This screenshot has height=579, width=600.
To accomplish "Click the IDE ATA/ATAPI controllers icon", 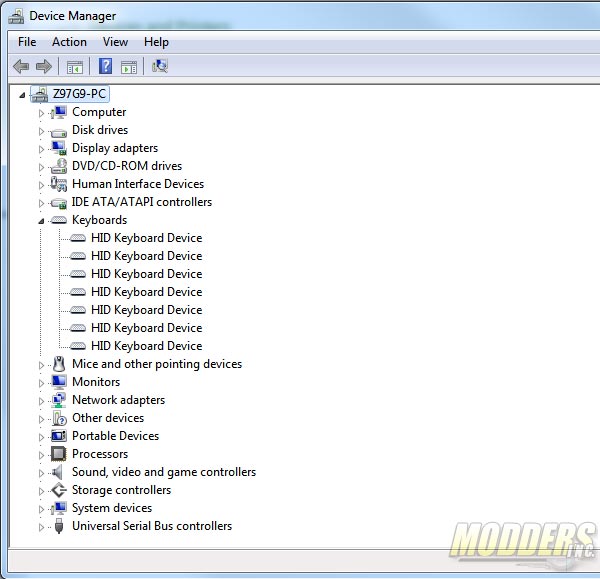I will click(x=59, y=203).
